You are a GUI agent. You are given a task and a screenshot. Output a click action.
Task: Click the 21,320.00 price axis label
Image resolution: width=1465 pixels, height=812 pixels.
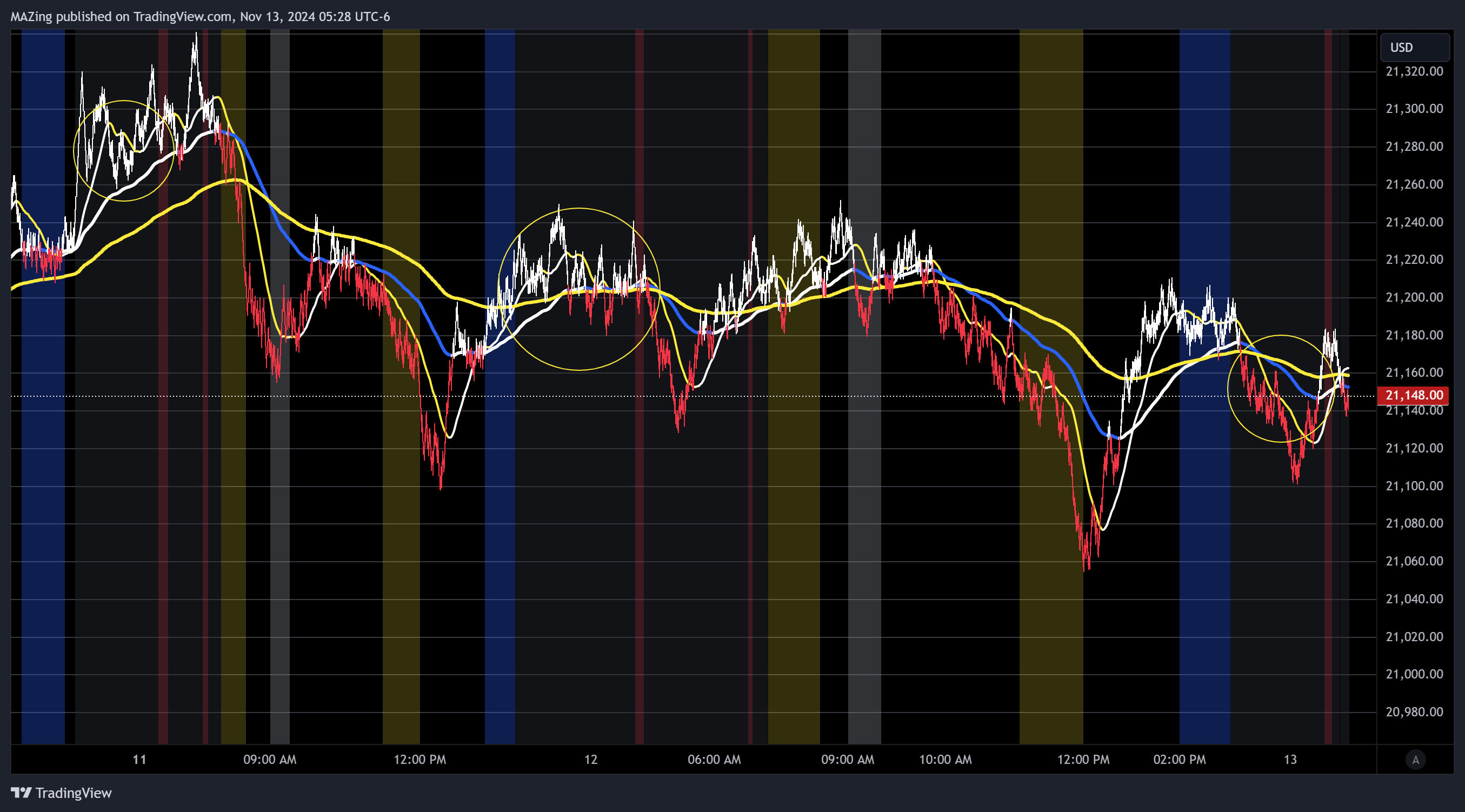tap(1414, 71)
